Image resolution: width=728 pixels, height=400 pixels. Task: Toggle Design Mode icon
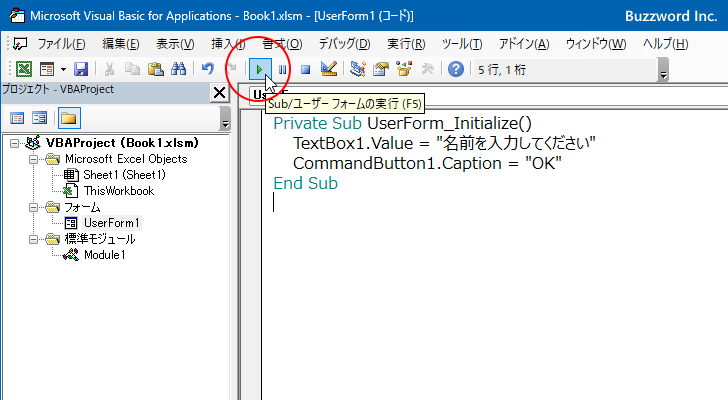click(329, 69)
